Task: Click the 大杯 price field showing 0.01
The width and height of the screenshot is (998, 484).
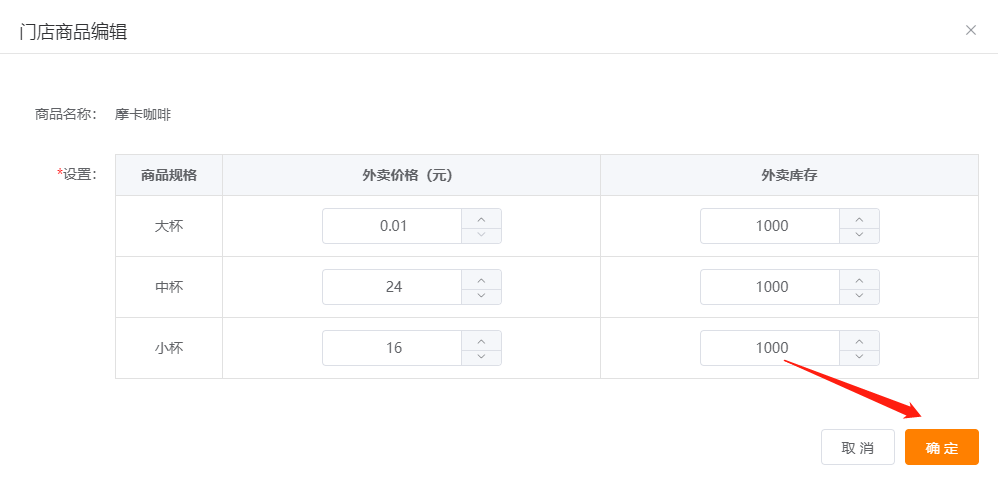Action: click(x=393, y=226)
